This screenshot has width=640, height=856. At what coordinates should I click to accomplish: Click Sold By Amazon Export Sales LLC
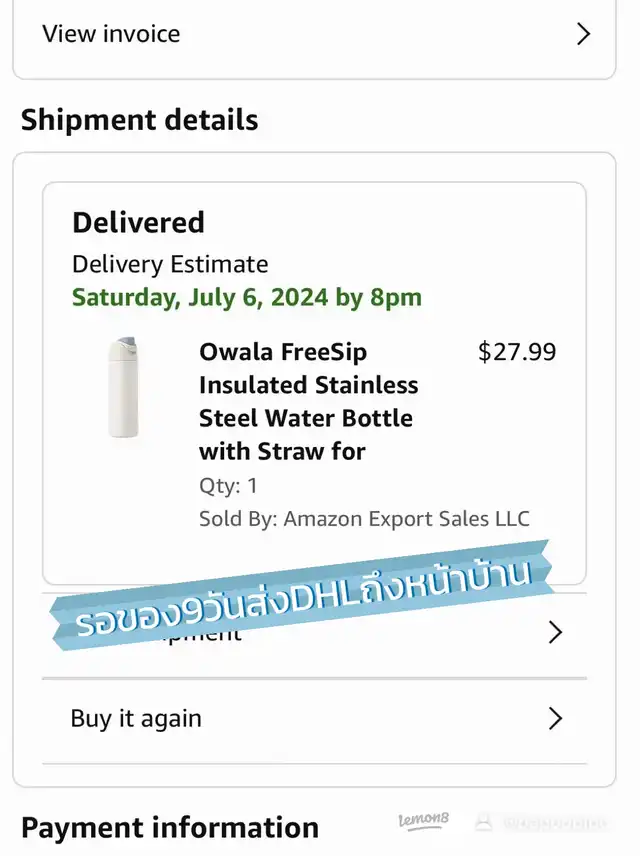(x=364, y=518)
